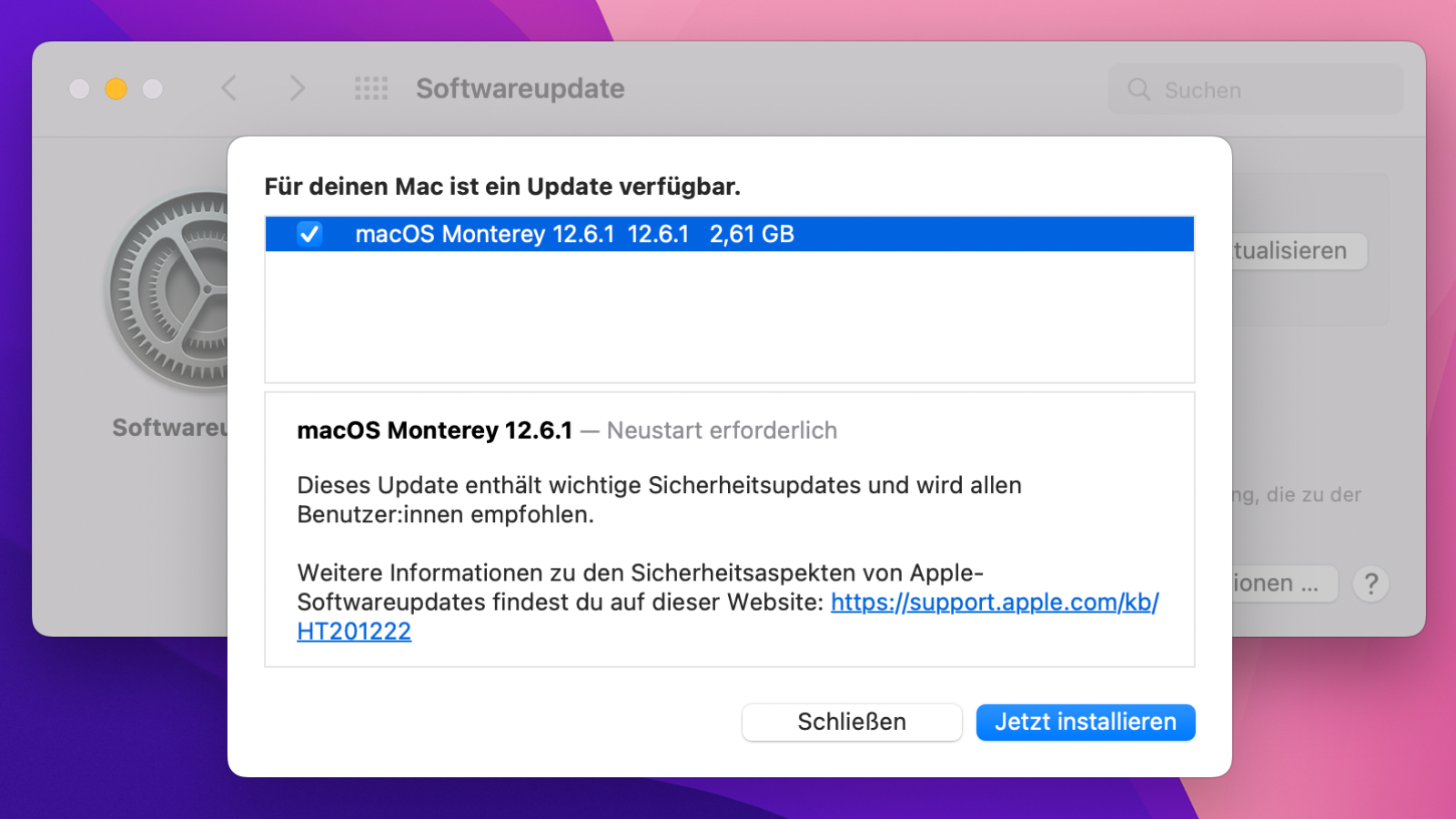1456x819 pixels.
Task: Close the Softwareupdate window
Action: pyautogui.click(x=79, y=88)
